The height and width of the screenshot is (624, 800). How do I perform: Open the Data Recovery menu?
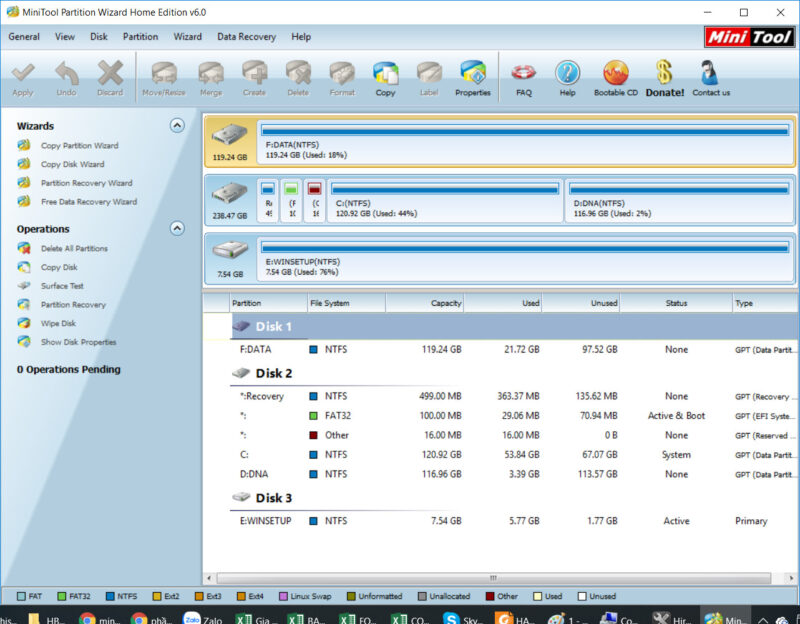pyautogui.click(x=246, y=37)
